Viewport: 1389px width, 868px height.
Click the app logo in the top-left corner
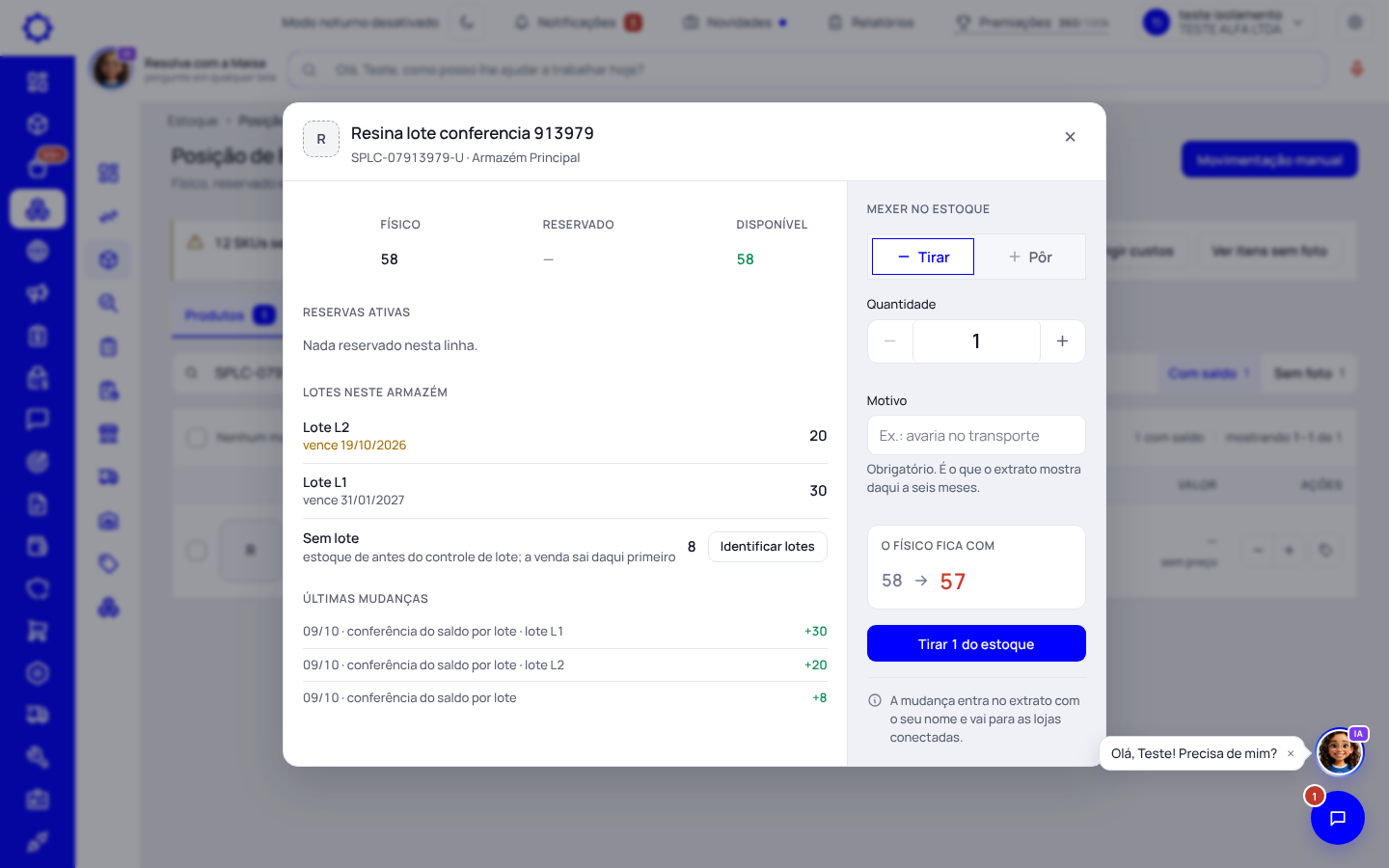[38, 27]
